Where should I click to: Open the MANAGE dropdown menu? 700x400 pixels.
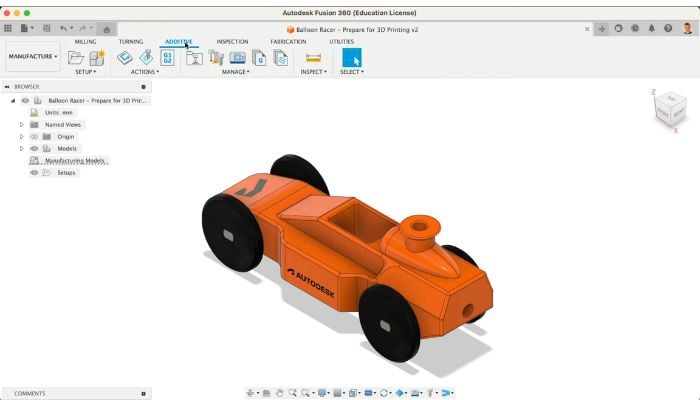point(236,72)
